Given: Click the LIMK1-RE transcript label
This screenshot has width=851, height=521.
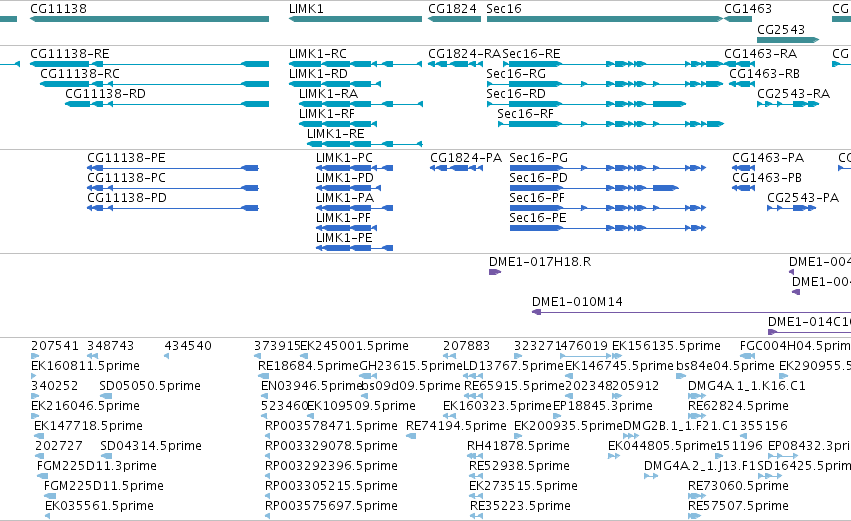Looking at the screenshot, I should point(335,134).
